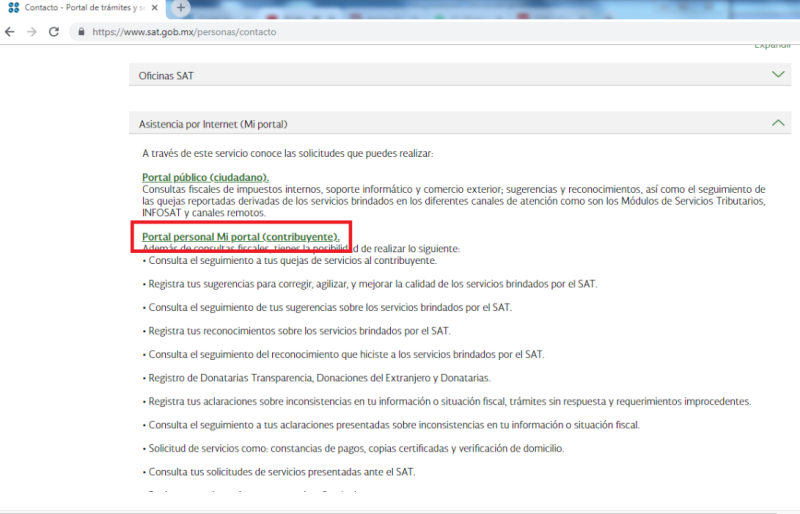Click bullet 'Registro de Donatarias Transparencia'
The width and height of the screenshot is (800, 514).
pos(316,378)
